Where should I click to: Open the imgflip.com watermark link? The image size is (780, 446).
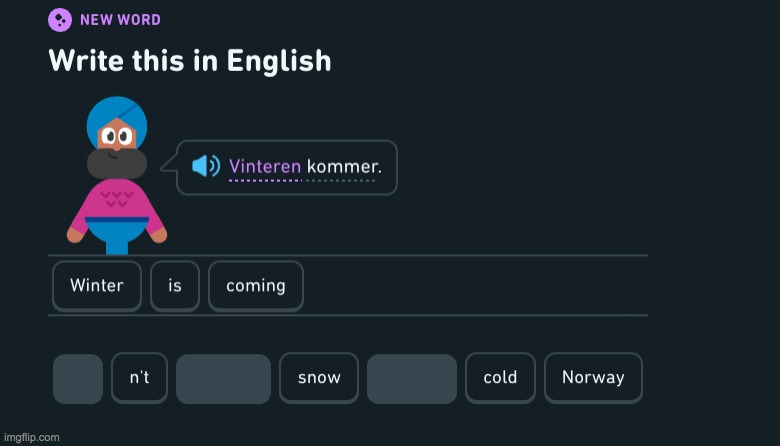(32, 438)
